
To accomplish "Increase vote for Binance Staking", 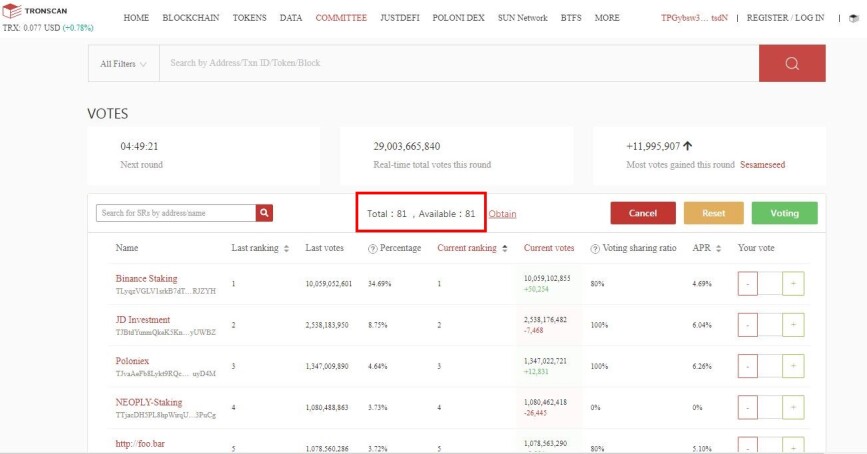I will click(x=793, y=284).
